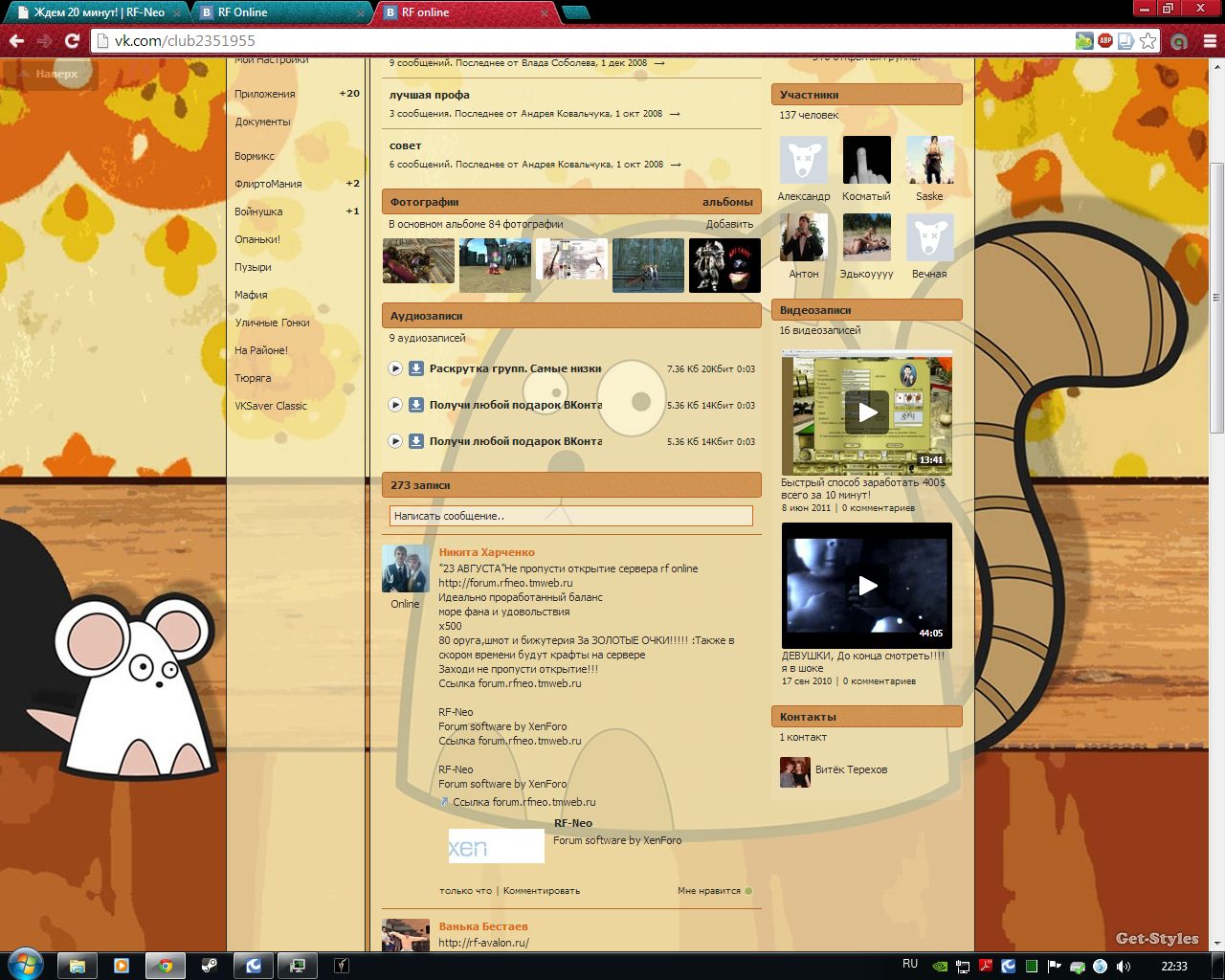Open the Windows Start menu
This screenshot has width=1225, height=980.
click(24, 965)
